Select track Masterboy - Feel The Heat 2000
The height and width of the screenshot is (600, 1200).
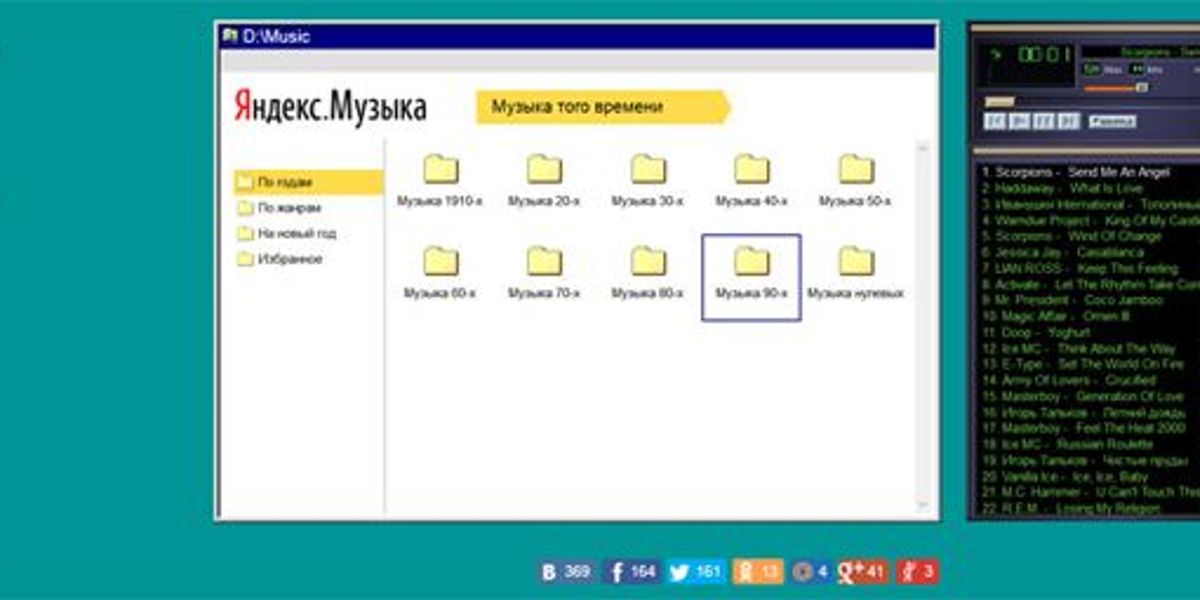pos(1083,428)
